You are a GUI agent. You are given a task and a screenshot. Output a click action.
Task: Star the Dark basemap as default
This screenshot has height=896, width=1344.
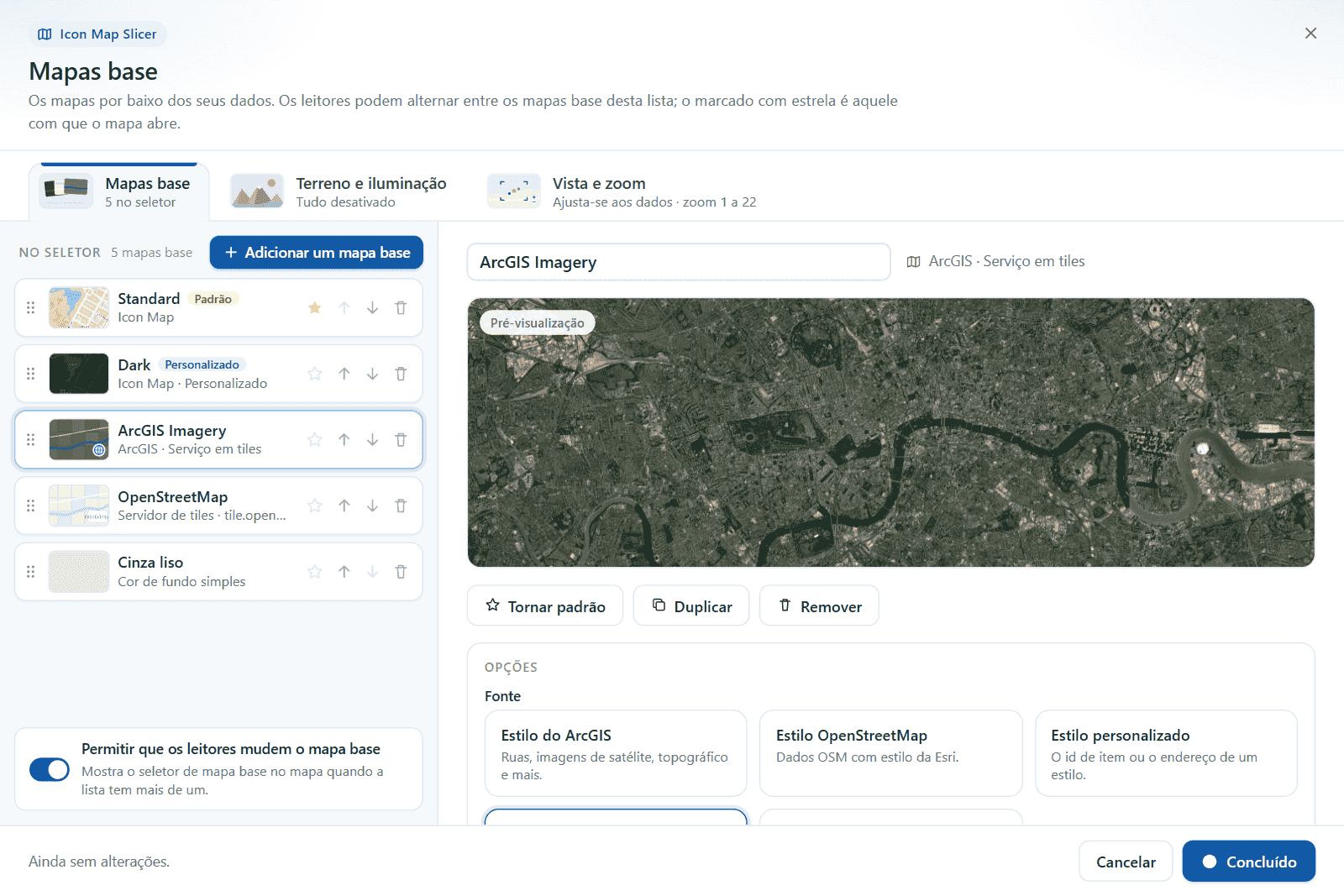[315, 374]
